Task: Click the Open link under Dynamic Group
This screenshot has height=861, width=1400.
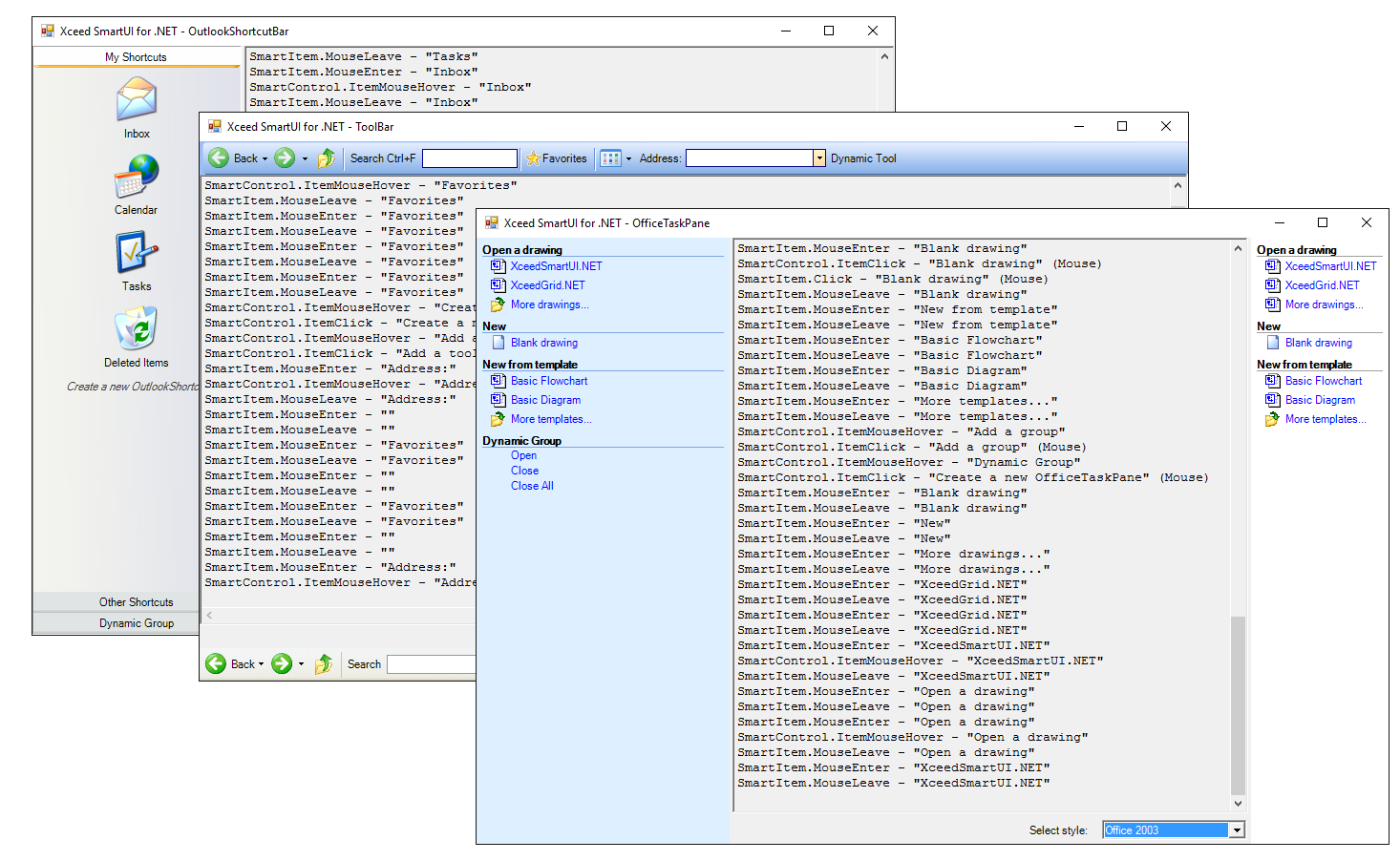Action: tap(523, 455)
